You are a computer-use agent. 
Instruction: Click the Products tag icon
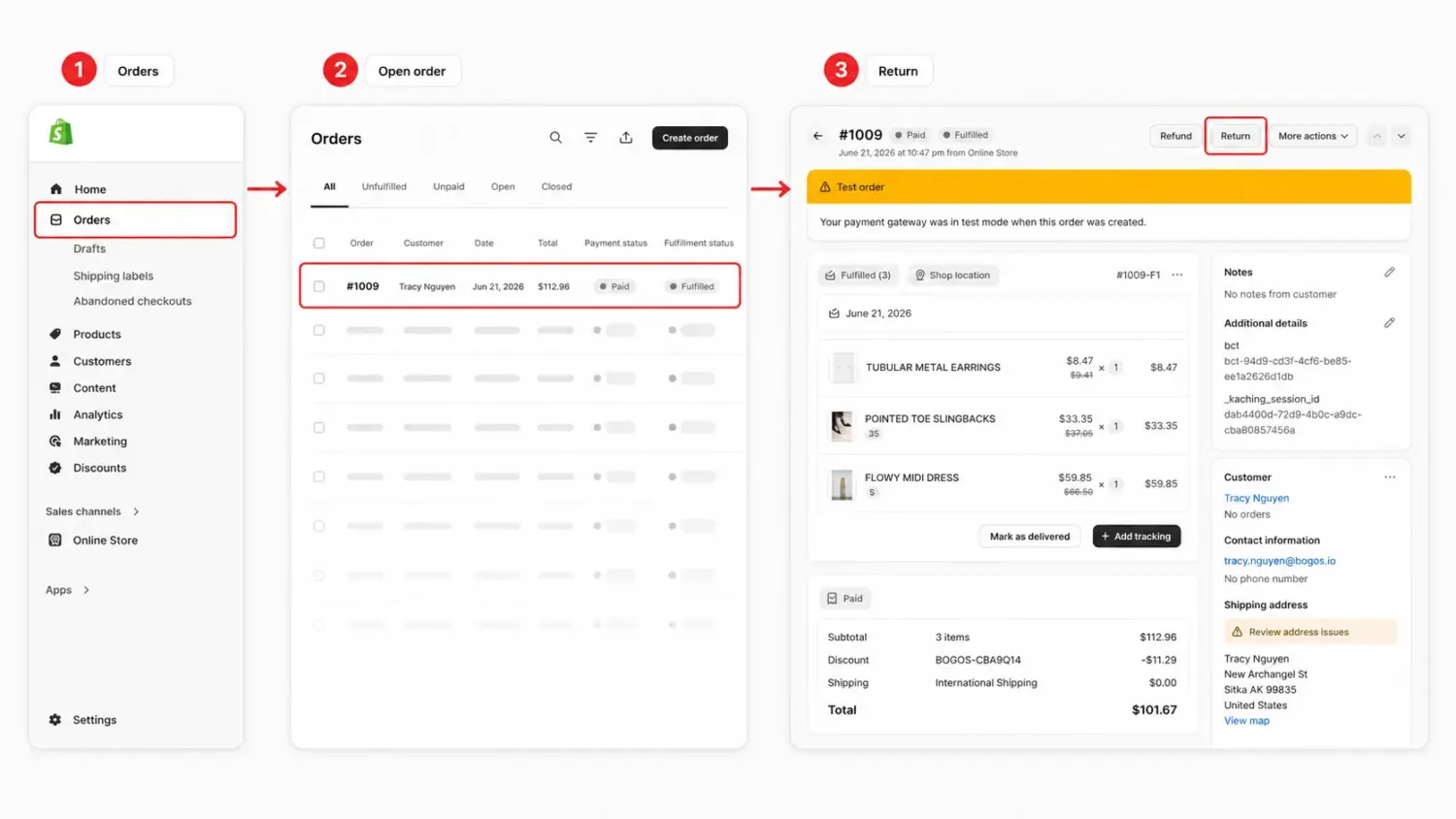(55, 334)
